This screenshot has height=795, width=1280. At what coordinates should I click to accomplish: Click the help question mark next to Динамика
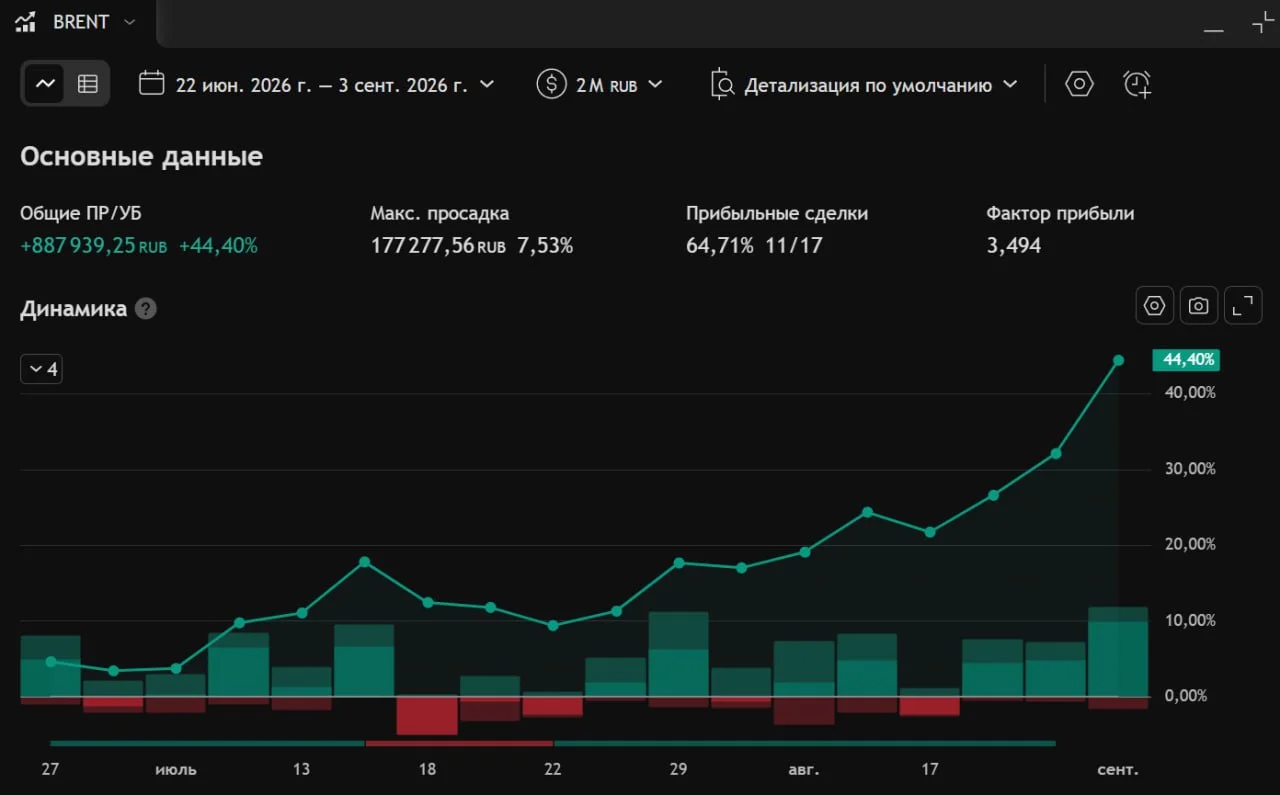pos(146,309)
